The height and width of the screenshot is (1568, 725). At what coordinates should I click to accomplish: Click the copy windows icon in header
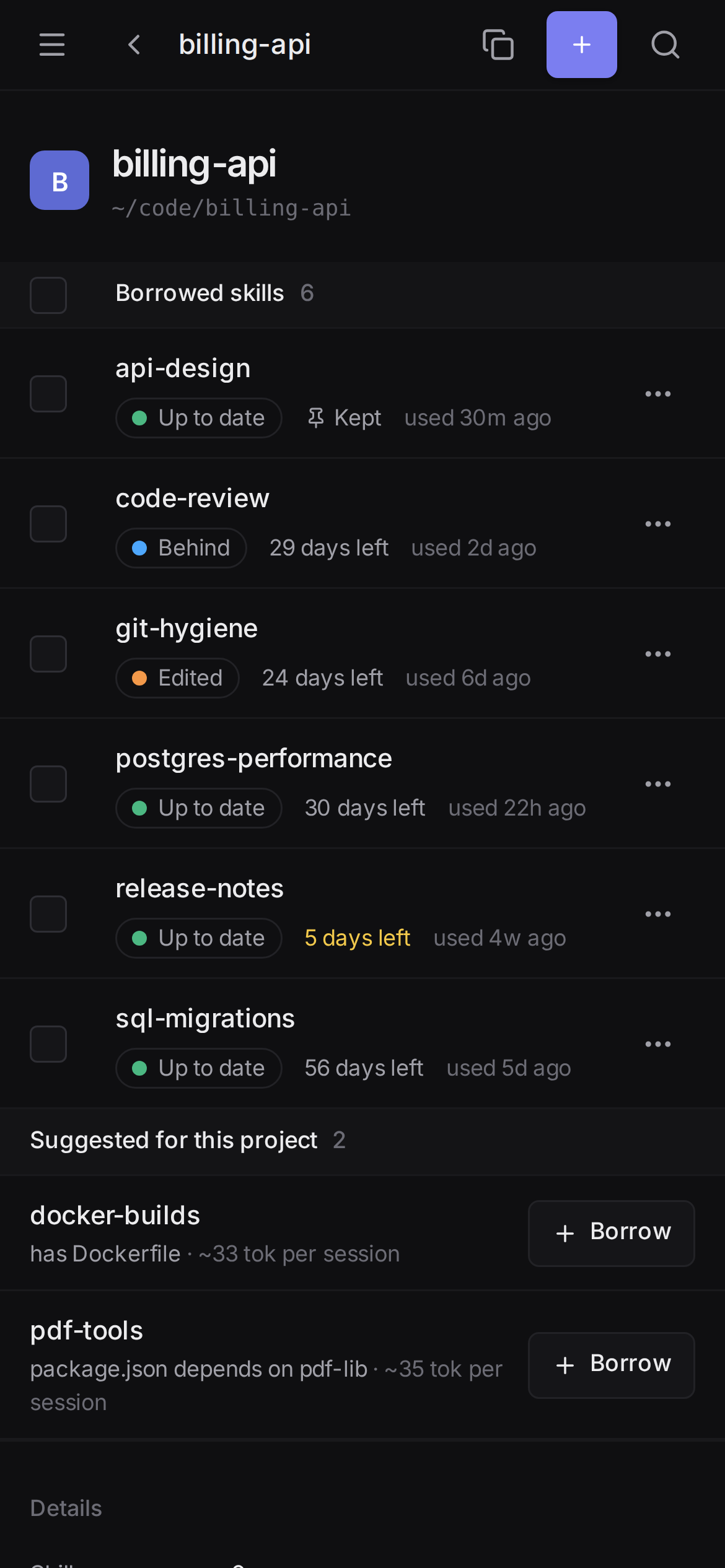498,45
